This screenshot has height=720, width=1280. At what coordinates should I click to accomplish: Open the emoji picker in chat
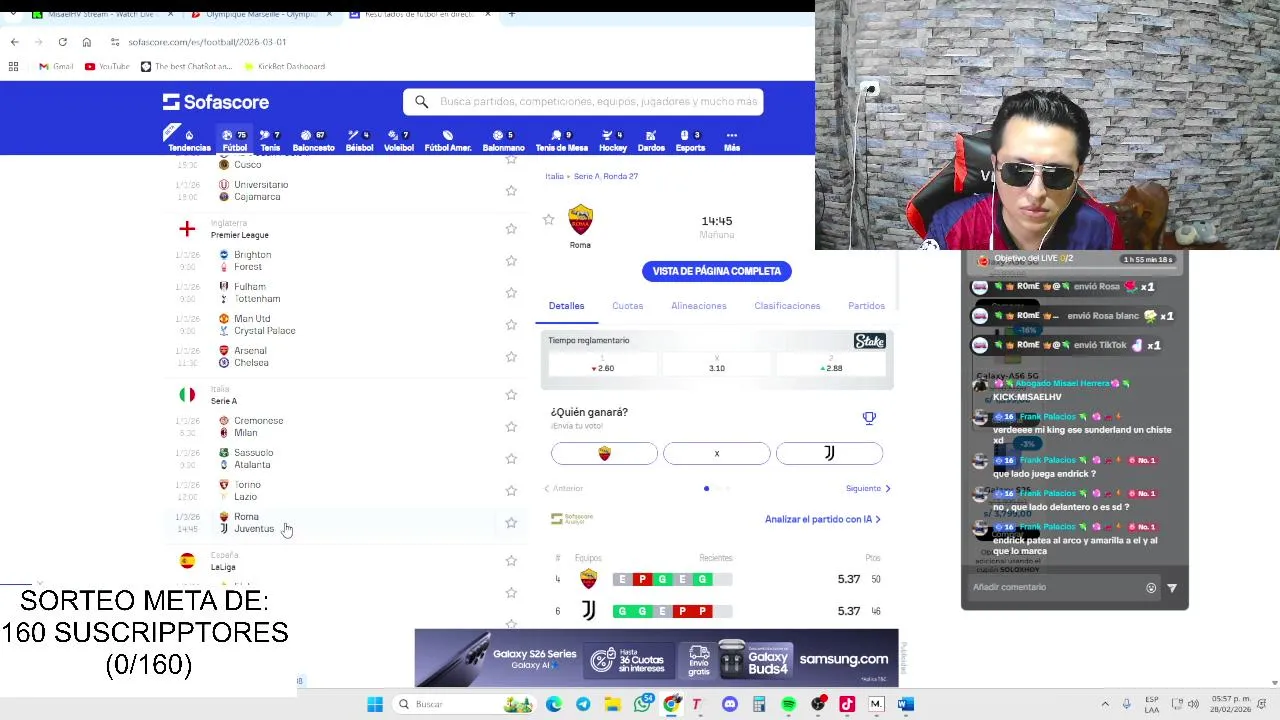pos(1151,588)
